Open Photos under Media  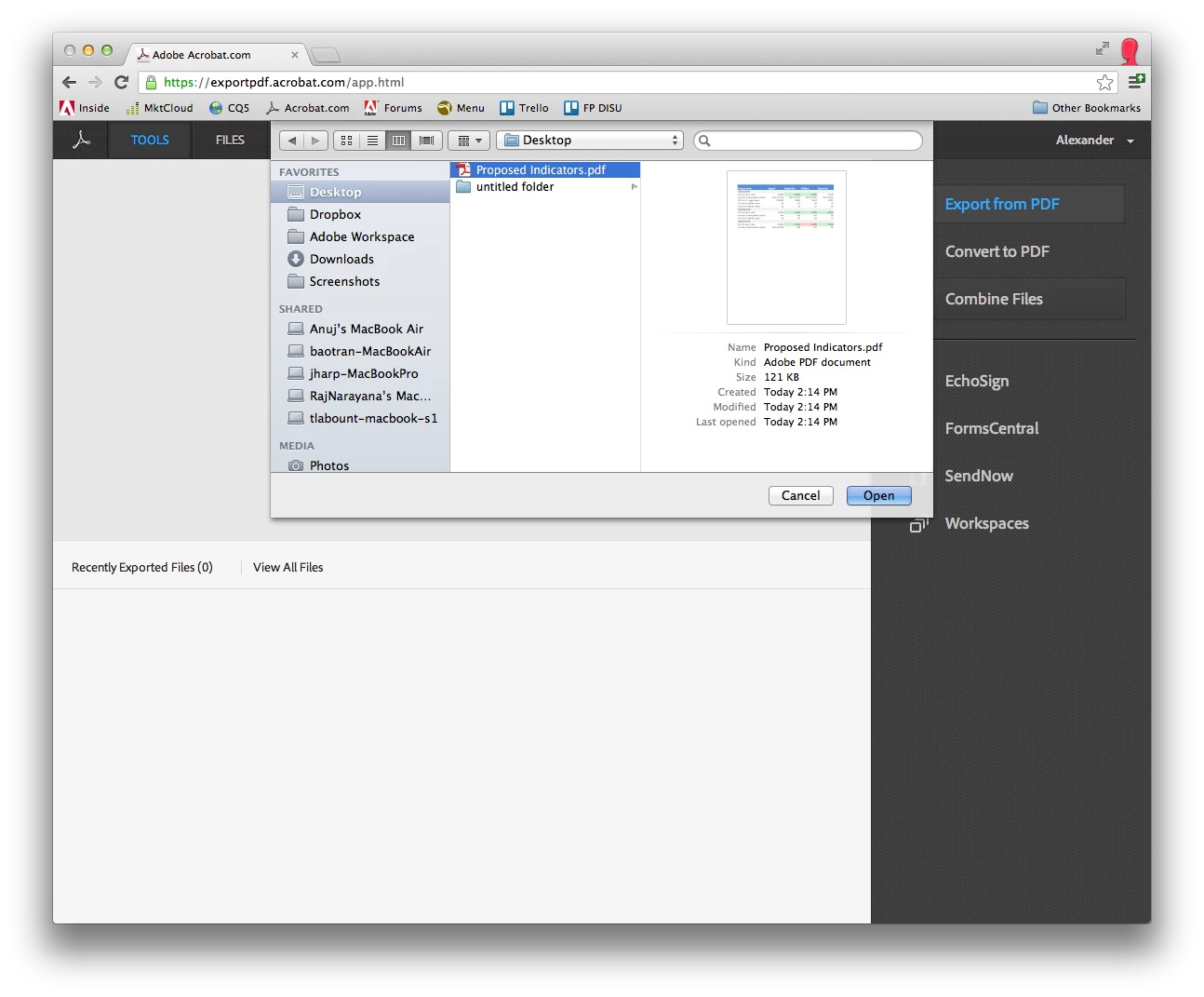360,465
